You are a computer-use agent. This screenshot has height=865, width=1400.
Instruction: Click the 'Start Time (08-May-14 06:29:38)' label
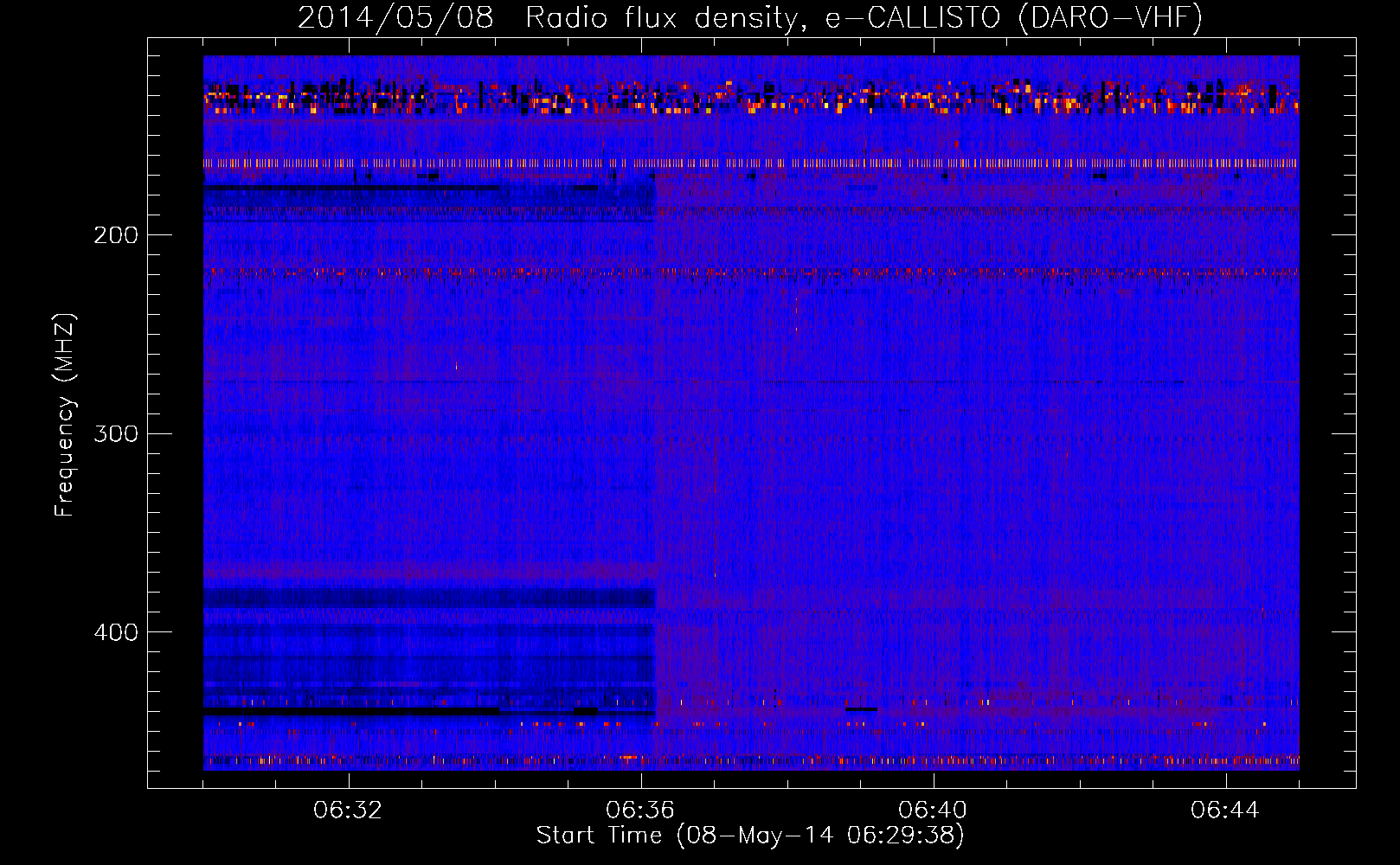750,836
